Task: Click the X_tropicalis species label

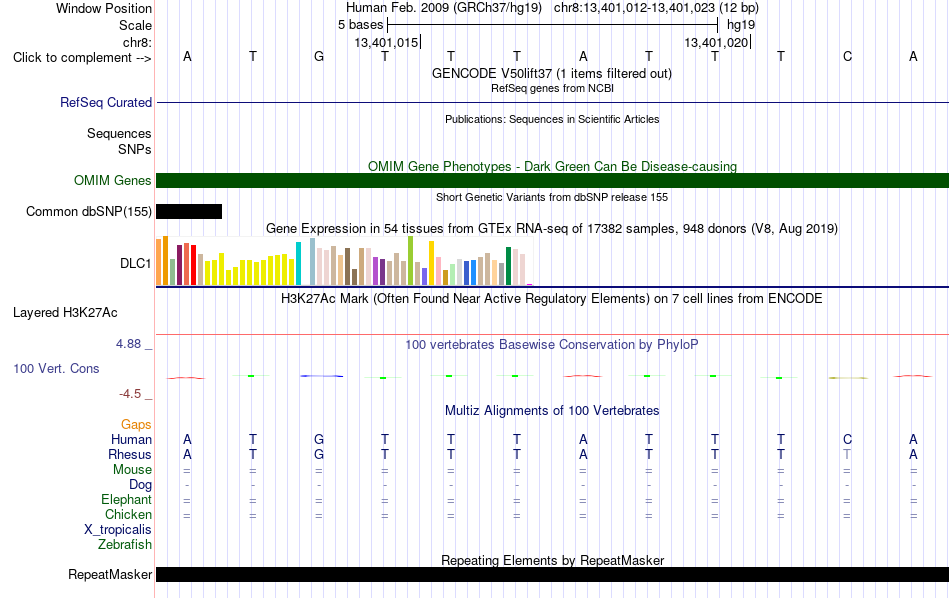Action: coord(118,530)
